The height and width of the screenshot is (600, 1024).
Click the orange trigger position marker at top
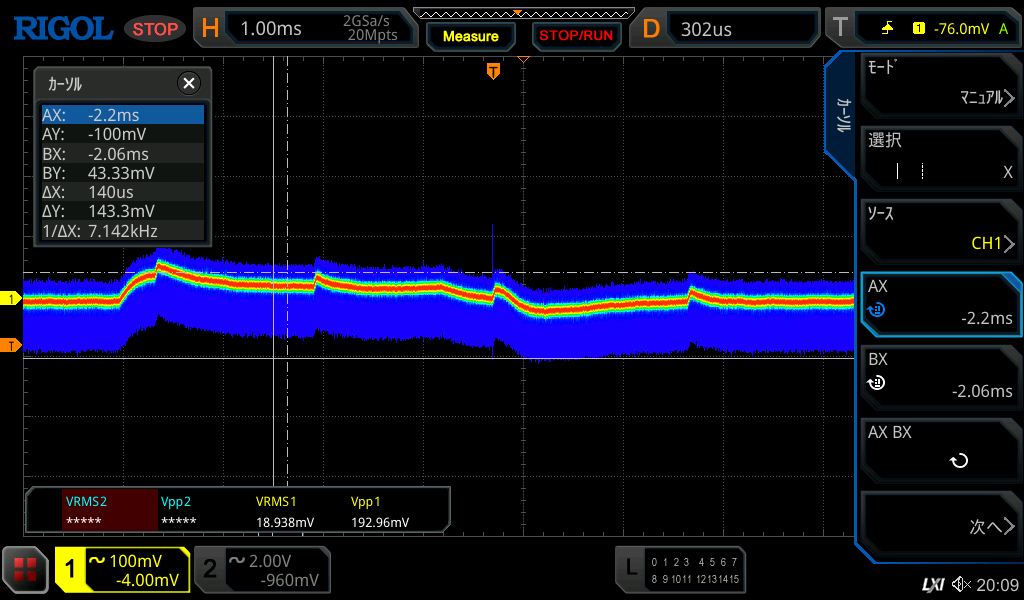point(493,70)
